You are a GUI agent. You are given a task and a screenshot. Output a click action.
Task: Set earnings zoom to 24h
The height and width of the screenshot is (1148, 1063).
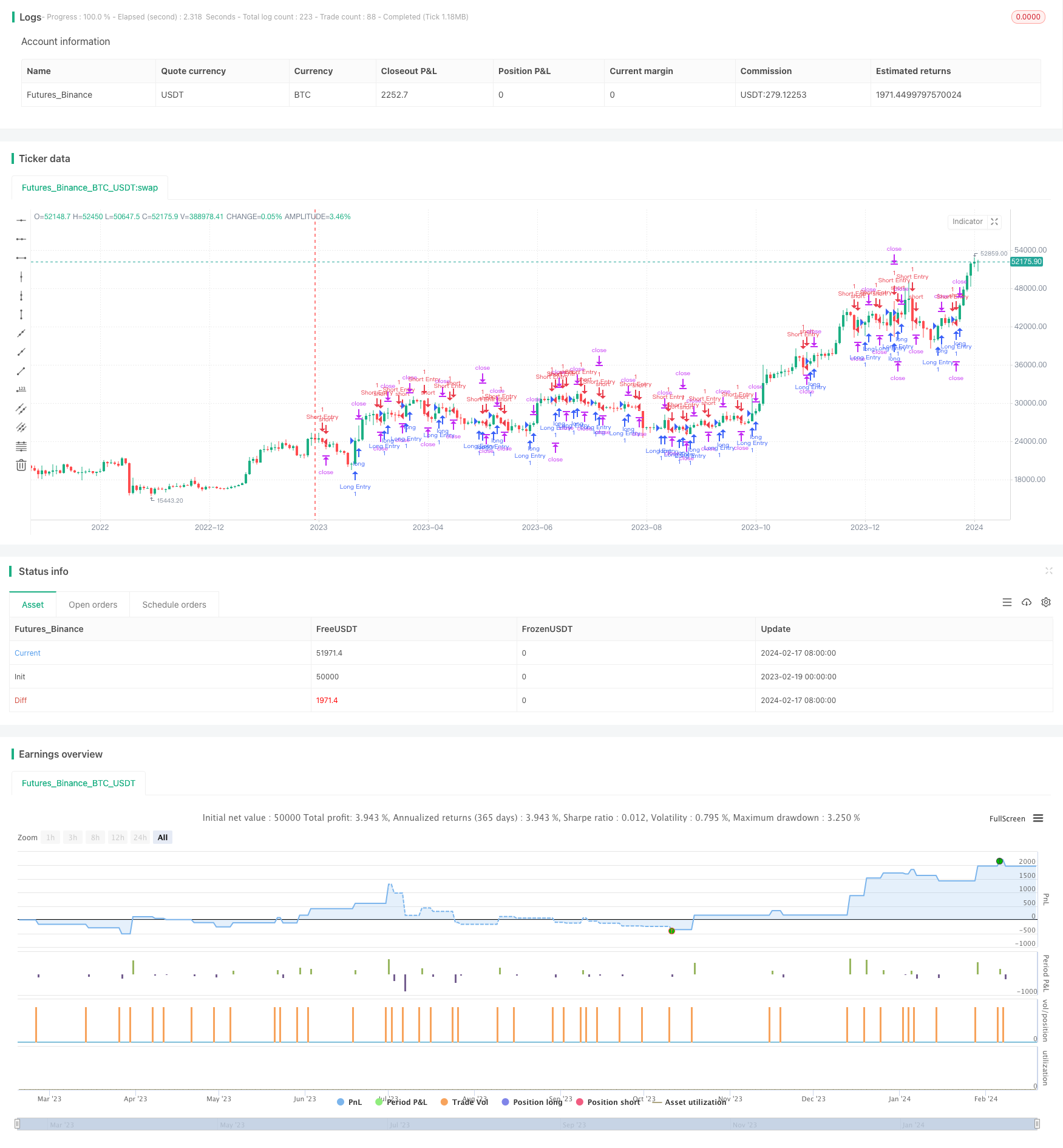tap(140, 837)
